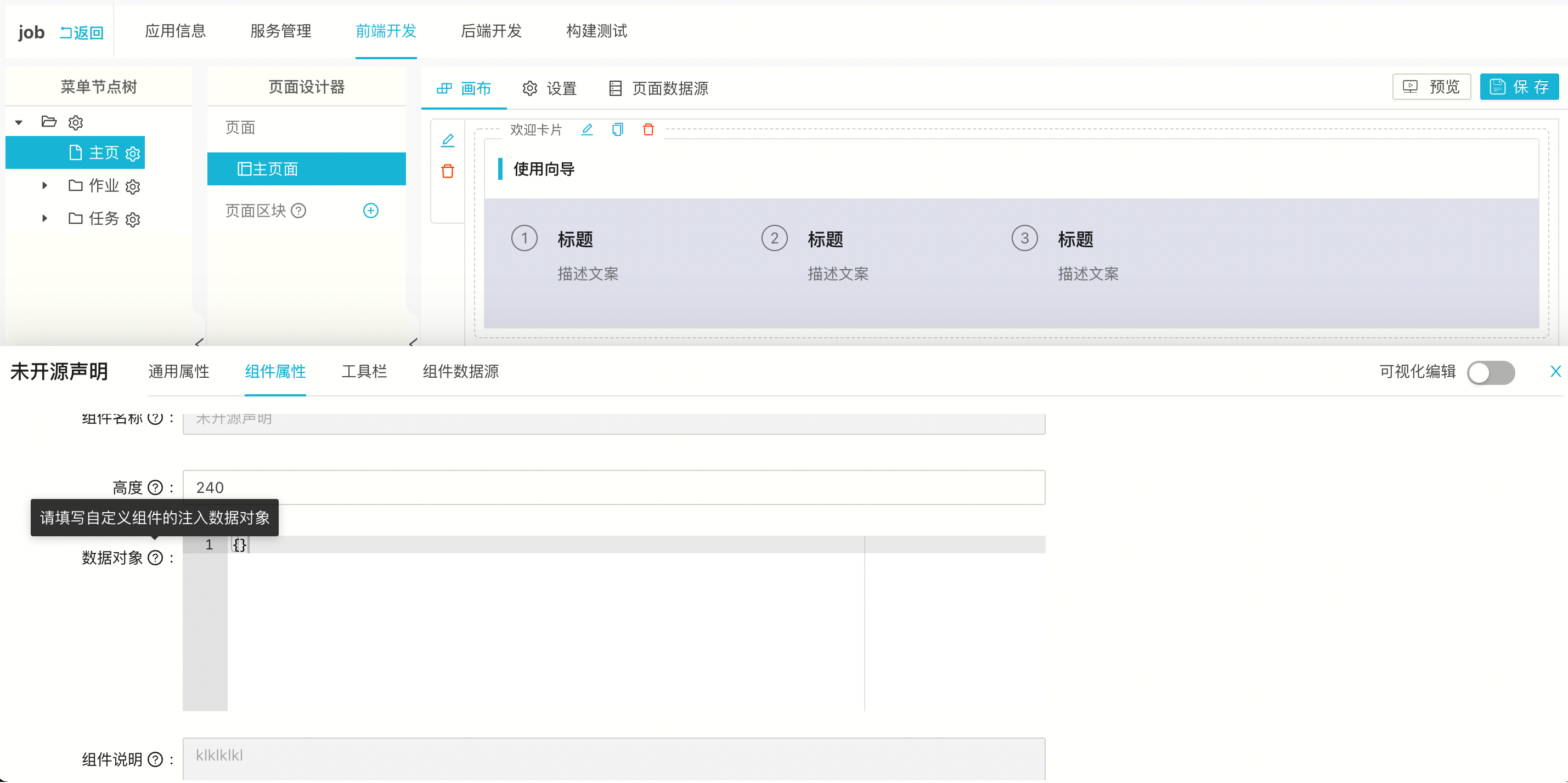Toggle the 可视化编辑 switch
Image resolution: width=1568 pixels, height=783 pixels.
coord(1491,372)
